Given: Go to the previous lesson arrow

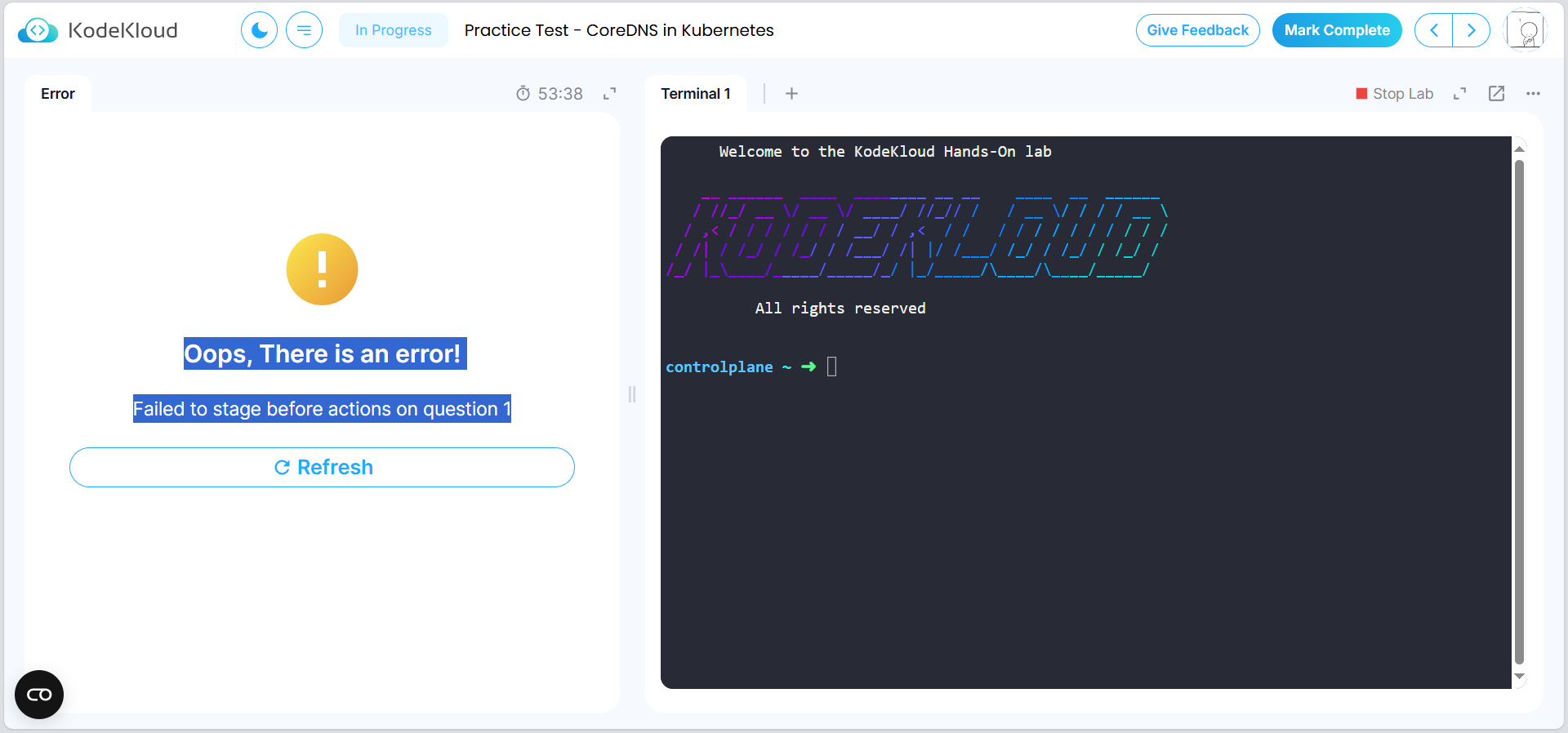Looking at the screenshot, I should [x=1433, y=30].
